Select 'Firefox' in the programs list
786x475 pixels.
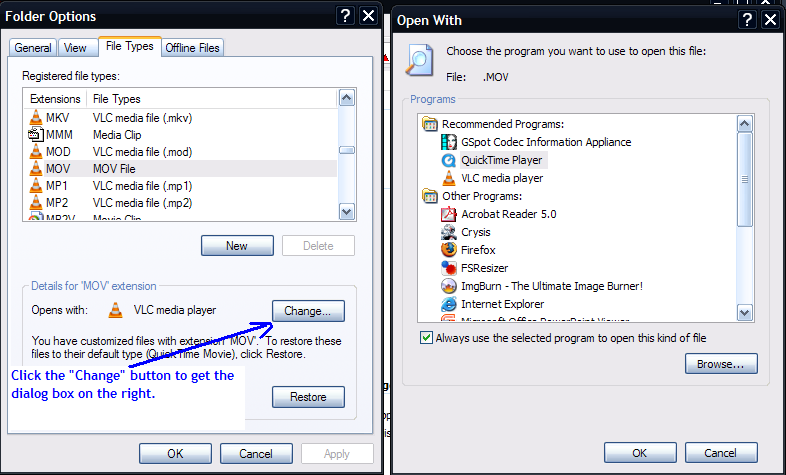pos(478,250)
